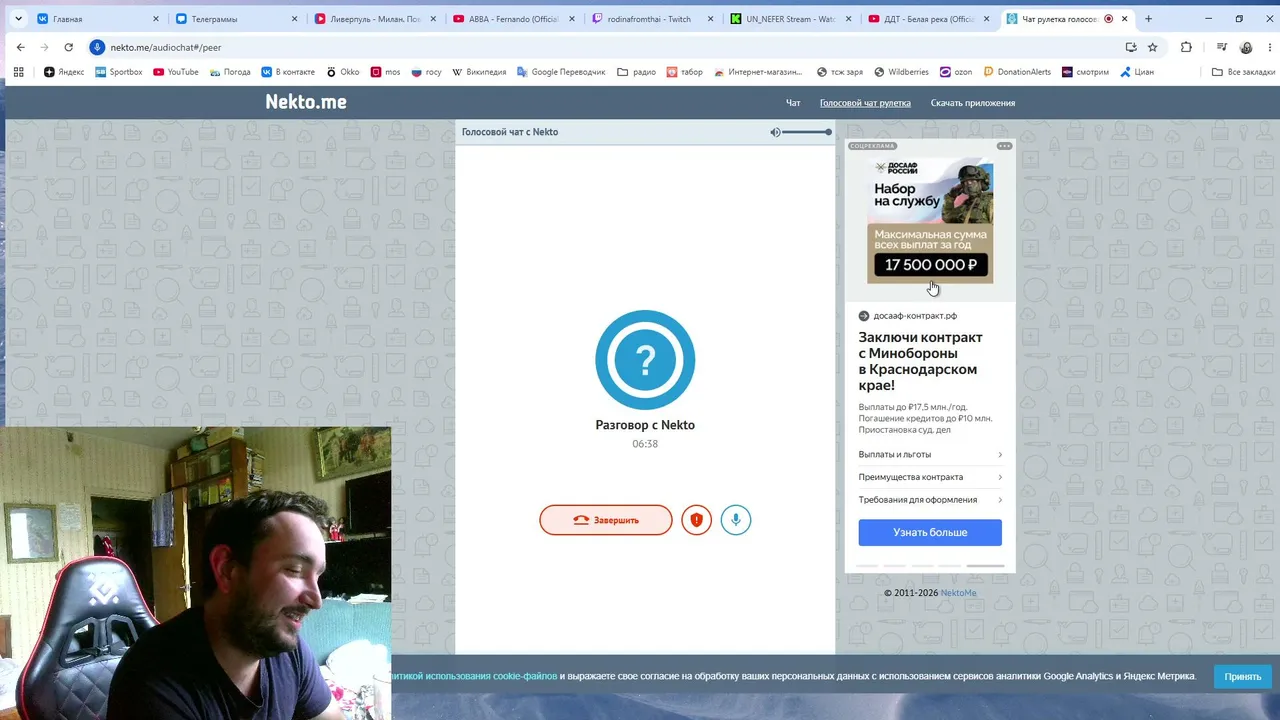
Task: Open the Nekto.me logo home link
Action: 306,102
